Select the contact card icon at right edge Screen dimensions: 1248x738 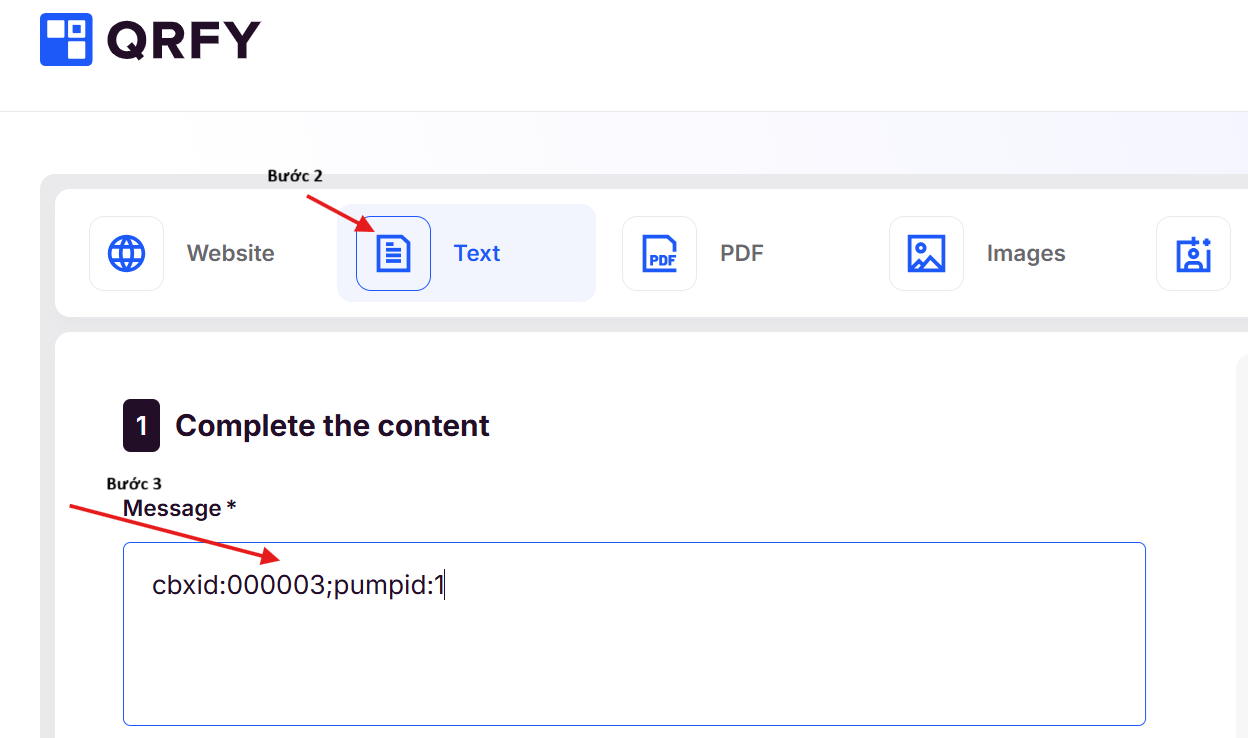[1193, 254]
